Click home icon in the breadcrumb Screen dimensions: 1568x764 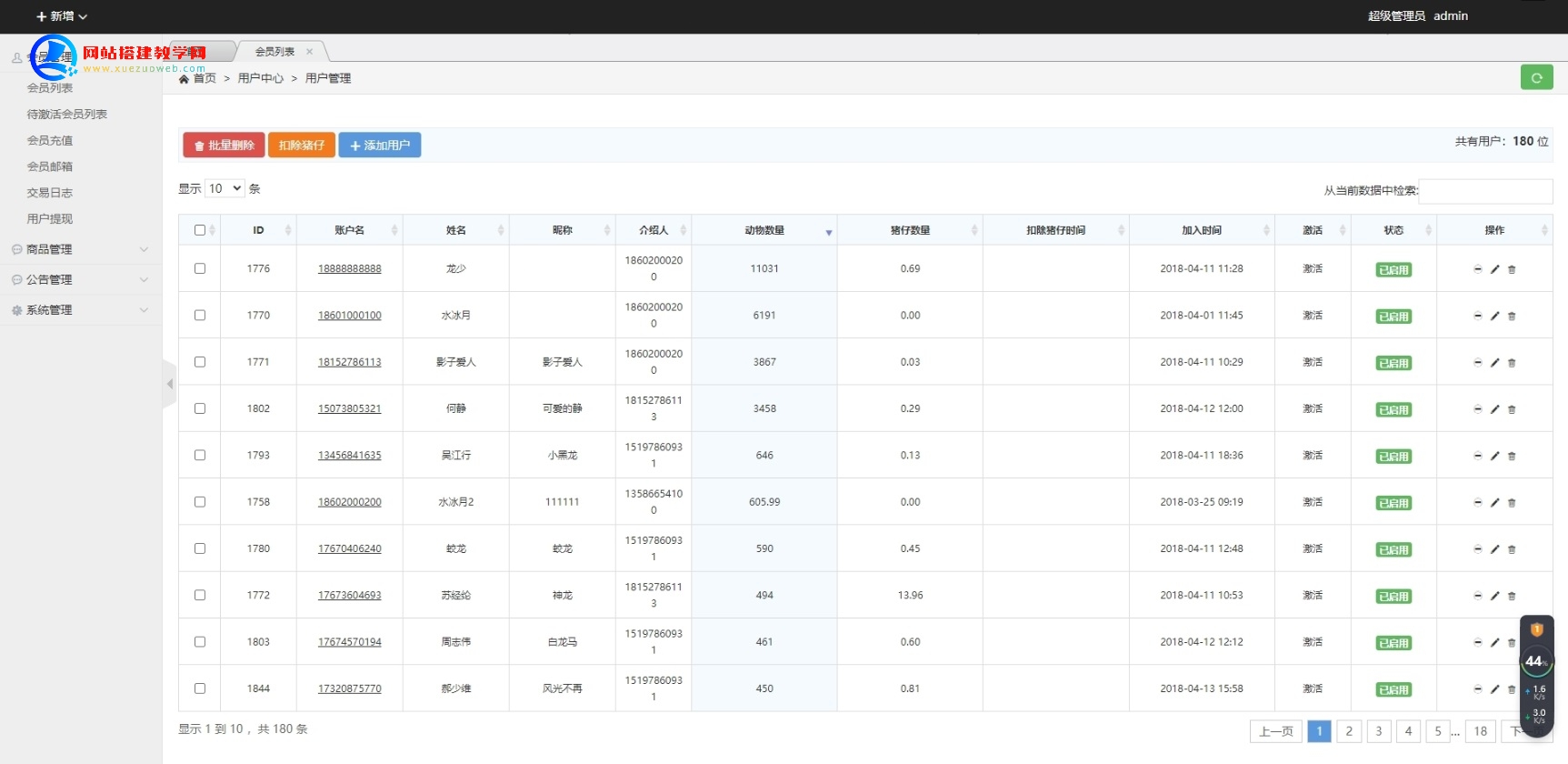coord(185,79)
